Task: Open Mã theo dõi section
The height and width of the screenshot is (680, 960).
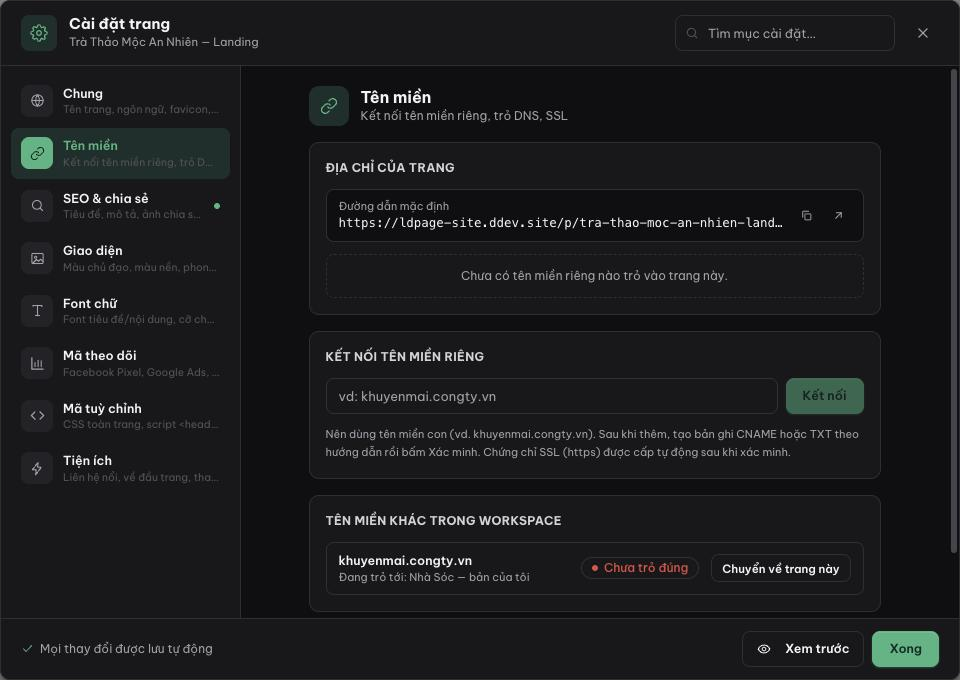Action: (121, 364)
